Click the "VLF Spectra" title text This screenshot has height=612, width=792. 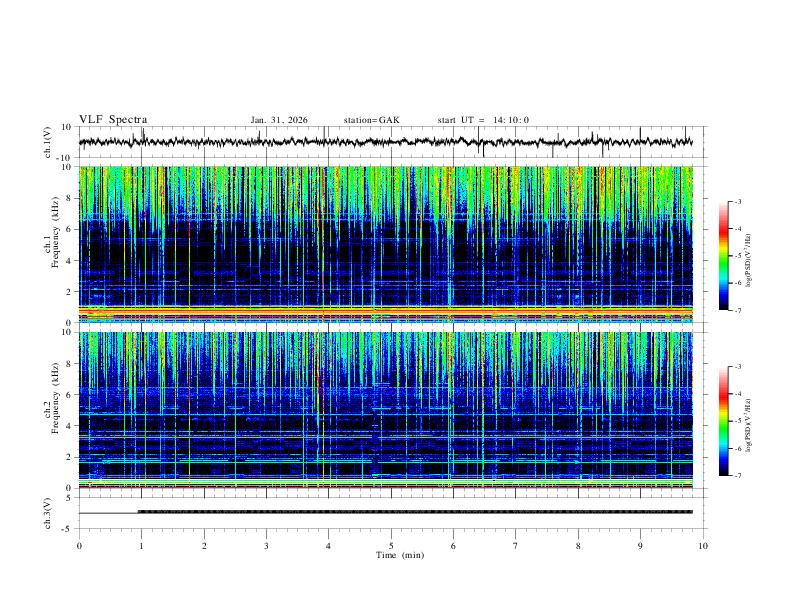[113, 120]
